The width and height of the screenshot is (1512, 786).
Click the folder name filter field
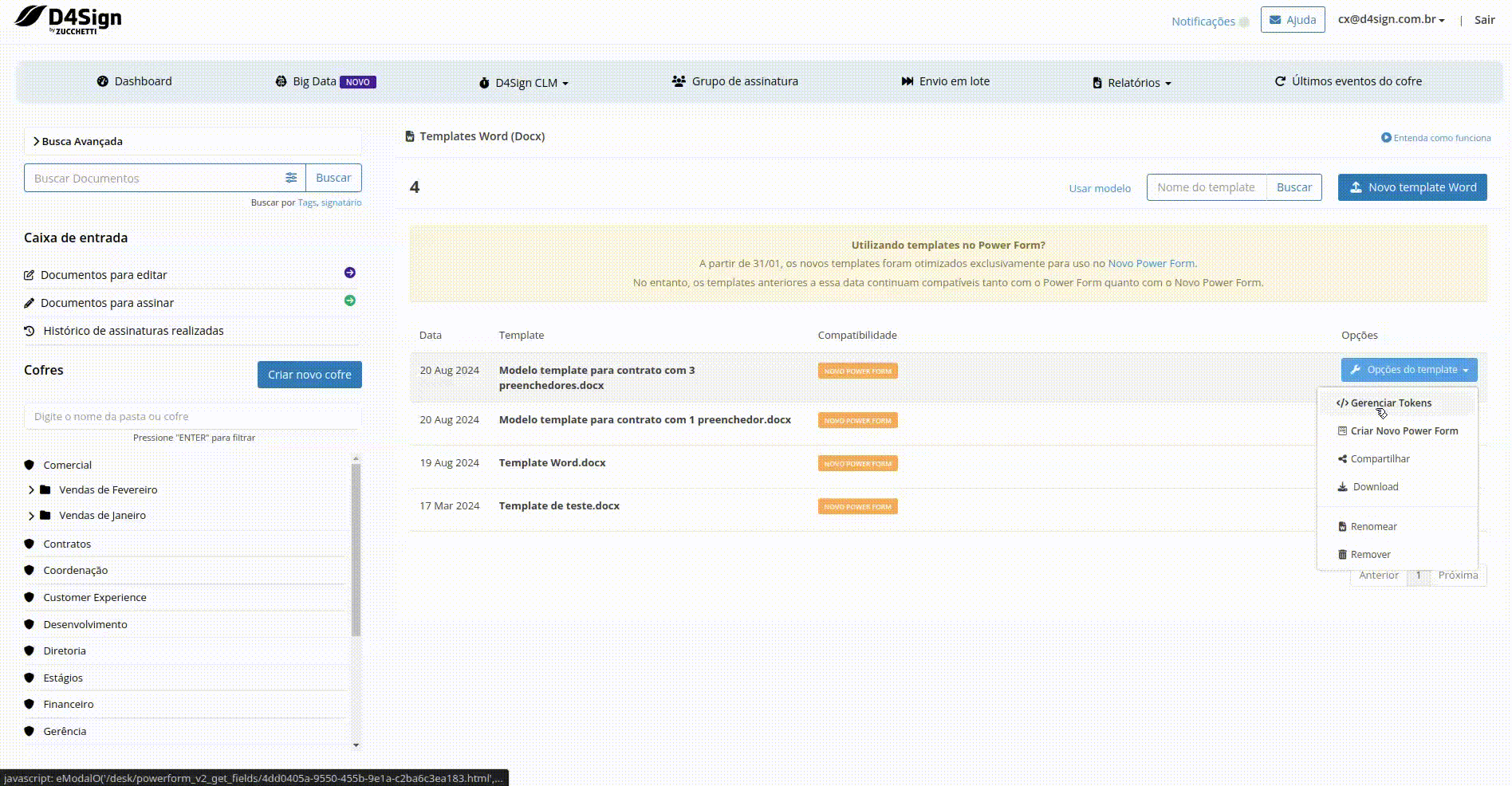(193, 416)
